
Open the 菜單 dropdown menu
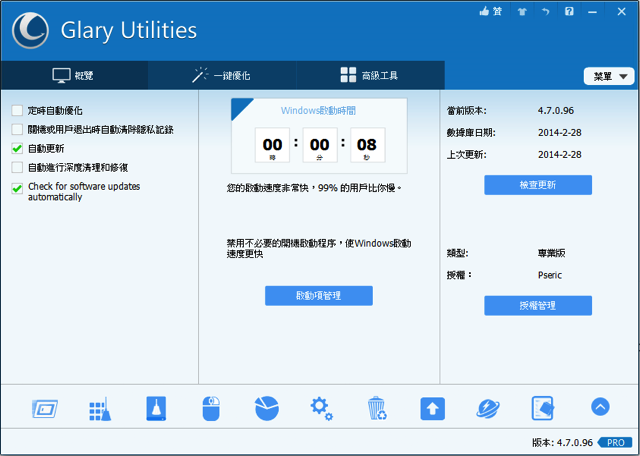click(x=609, y=76)
